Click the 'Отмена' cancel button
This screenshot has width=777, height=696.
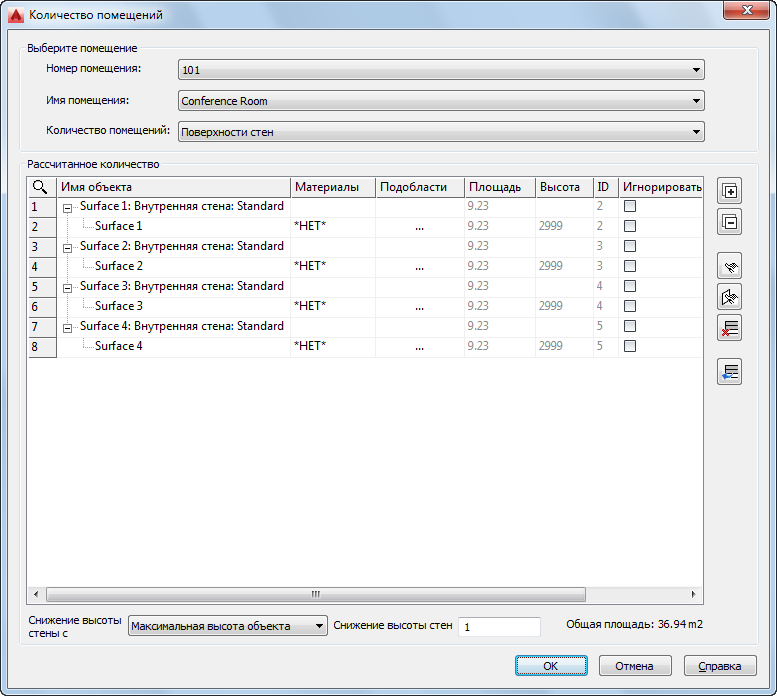635,666
